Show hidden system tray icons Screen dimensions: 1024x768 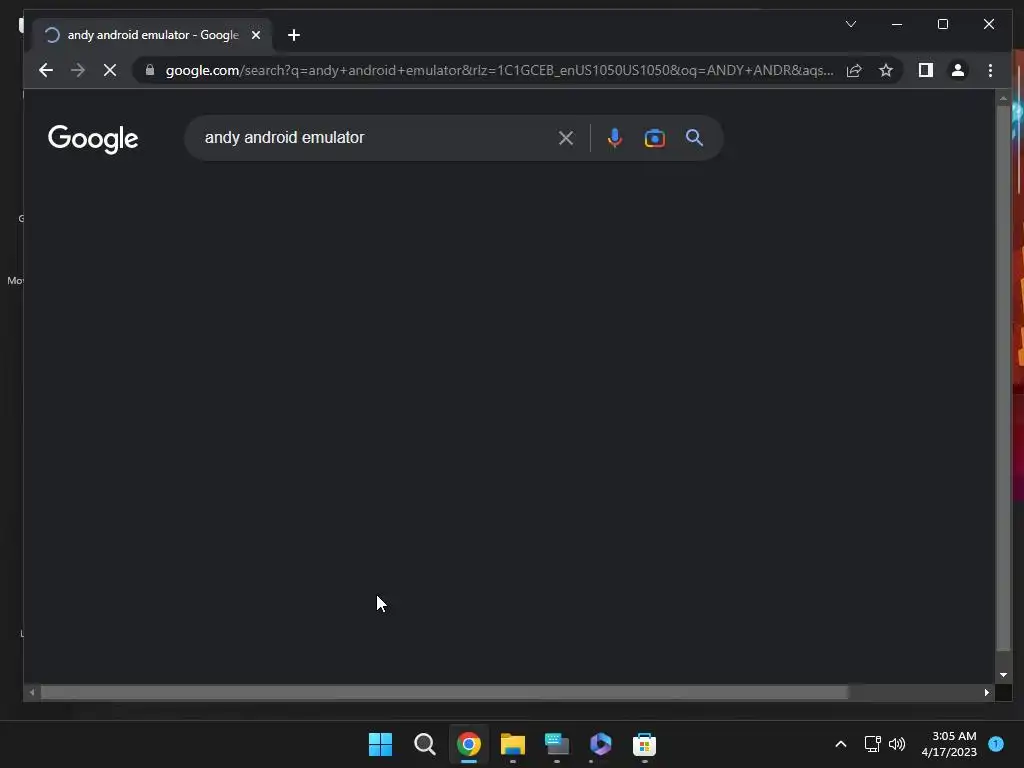coord(840,744)
